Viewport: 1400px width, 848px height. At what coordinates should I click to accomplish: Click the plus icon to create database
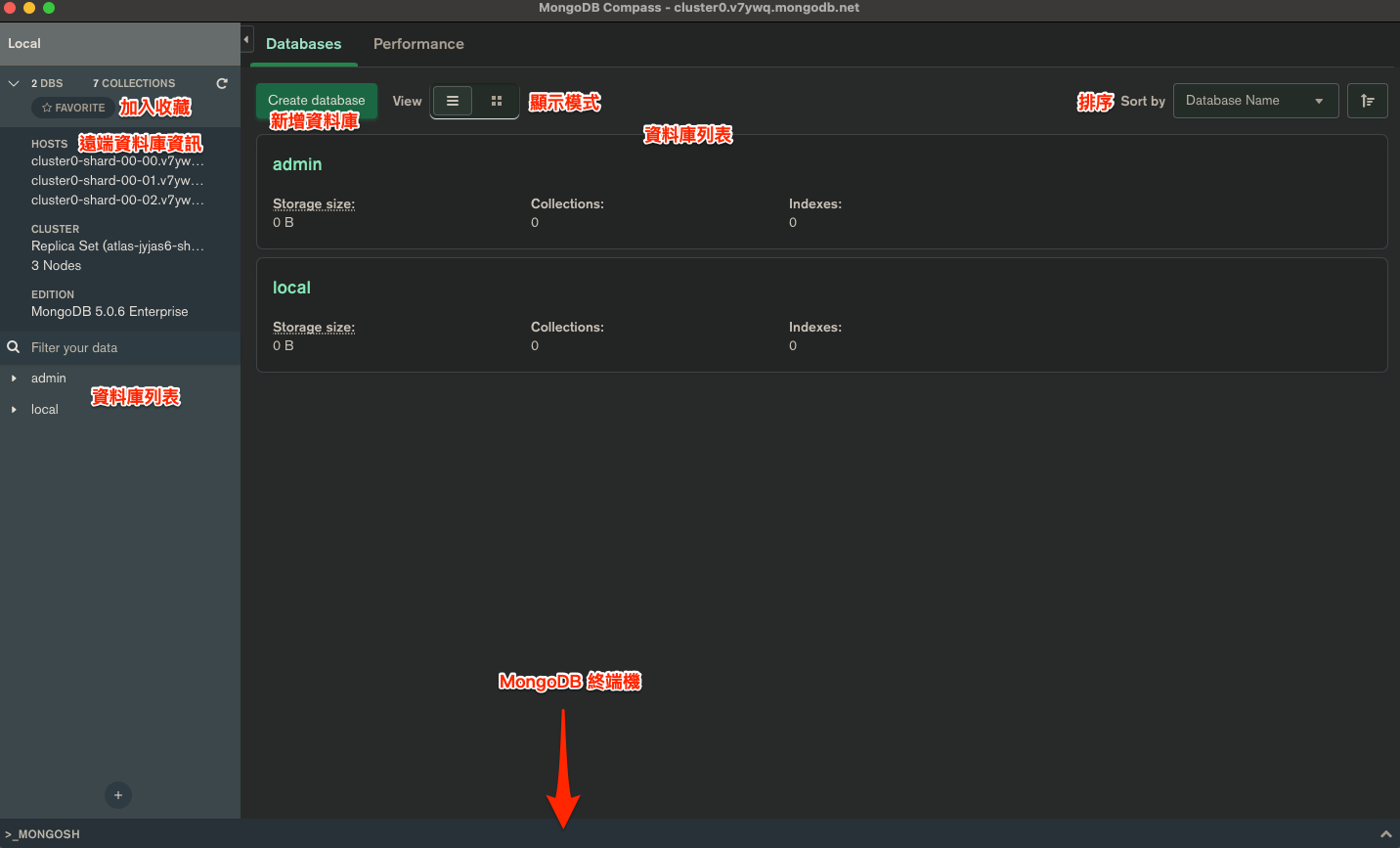[x=118, y=795]
